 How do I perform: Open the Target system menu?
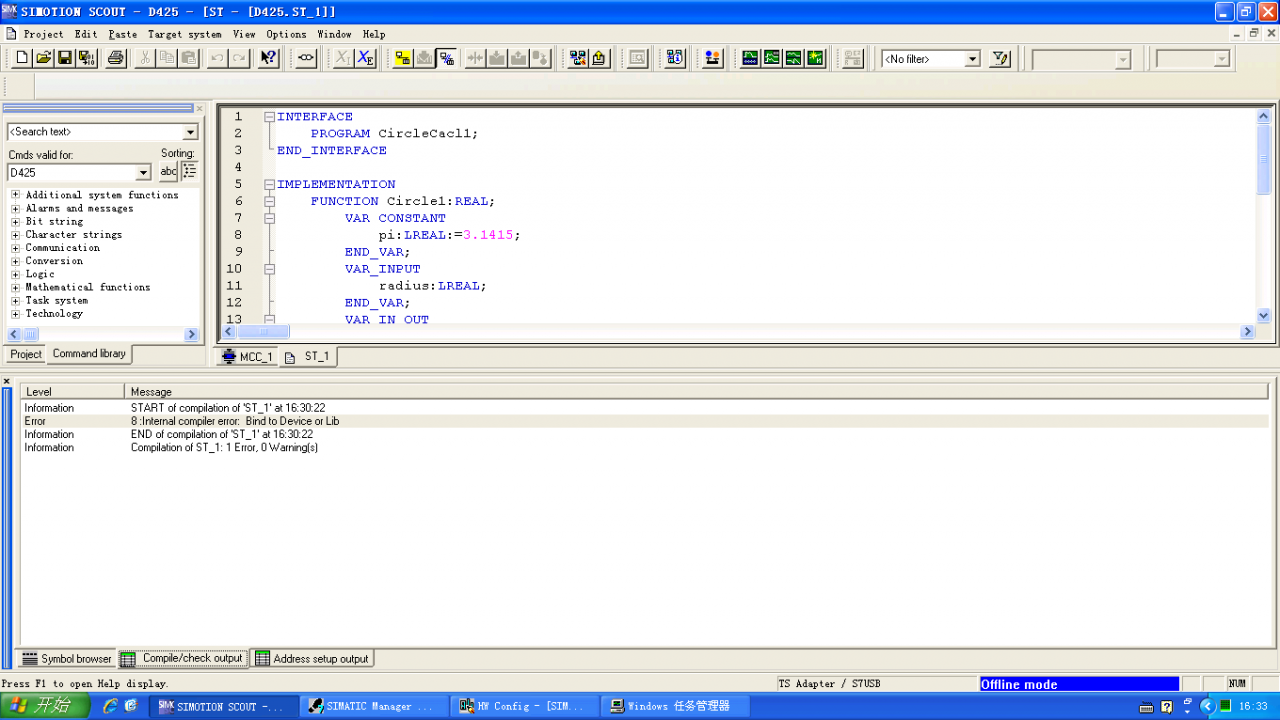[185, 34]
